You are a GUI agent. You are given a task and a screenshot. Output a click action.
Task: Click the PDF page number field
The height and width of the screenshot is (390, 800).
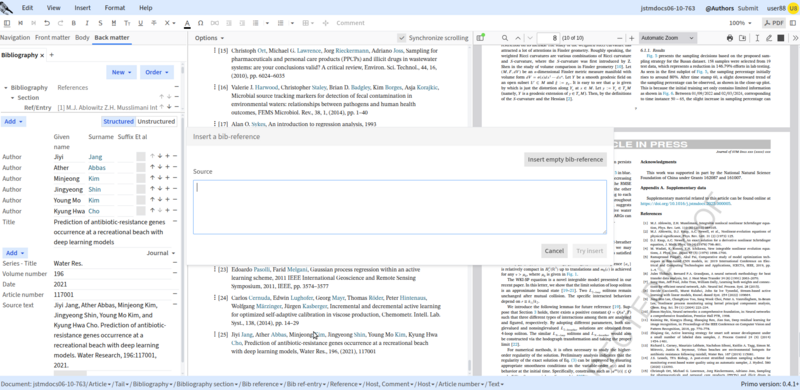(x=548, y=38)
